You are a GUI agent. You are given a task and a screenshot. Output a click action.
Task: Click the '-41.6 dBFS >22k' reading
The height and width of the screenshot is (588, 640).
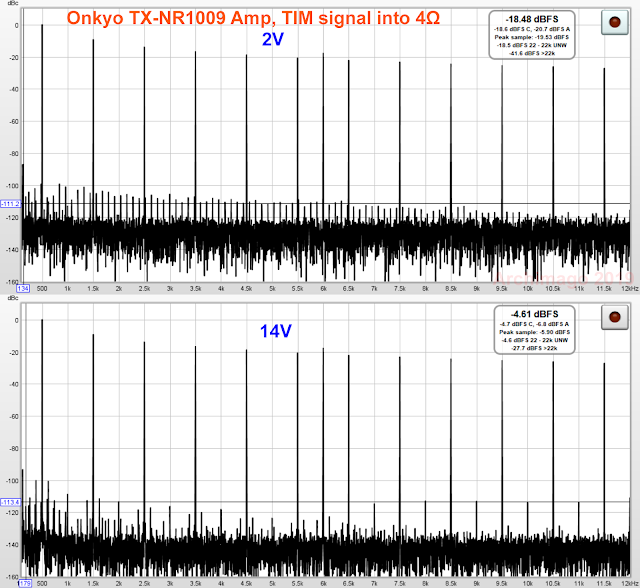point(532,53)
